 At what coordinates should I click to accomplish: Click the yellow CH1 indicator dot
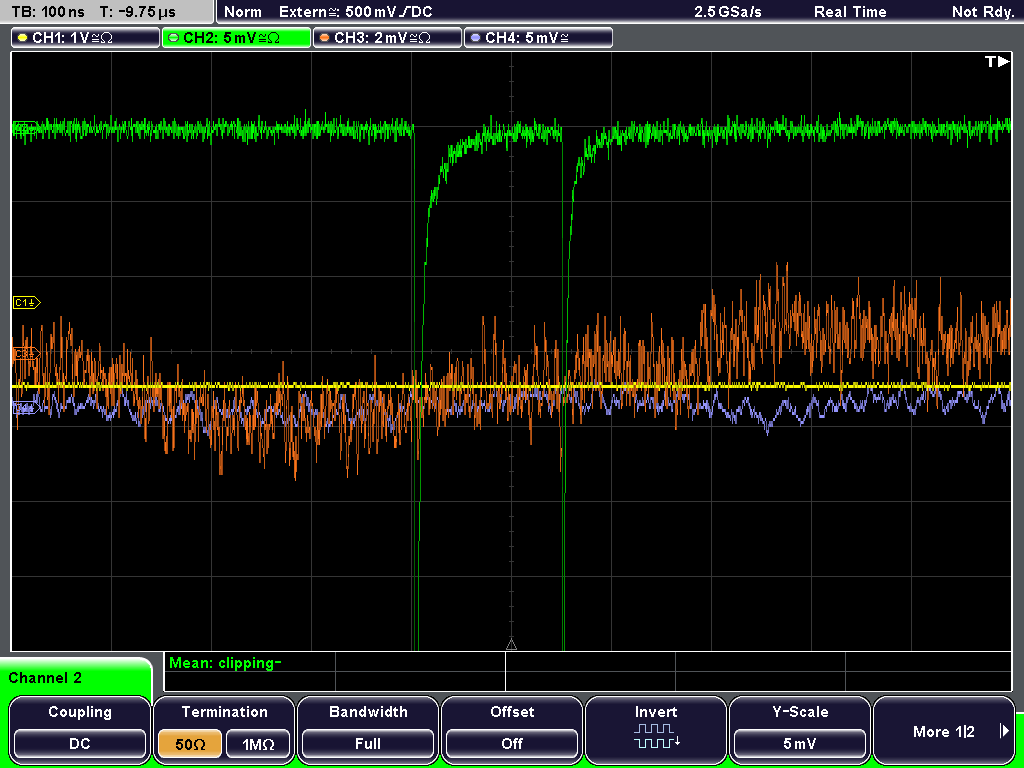pyautogui.click(x=23, y=38)
